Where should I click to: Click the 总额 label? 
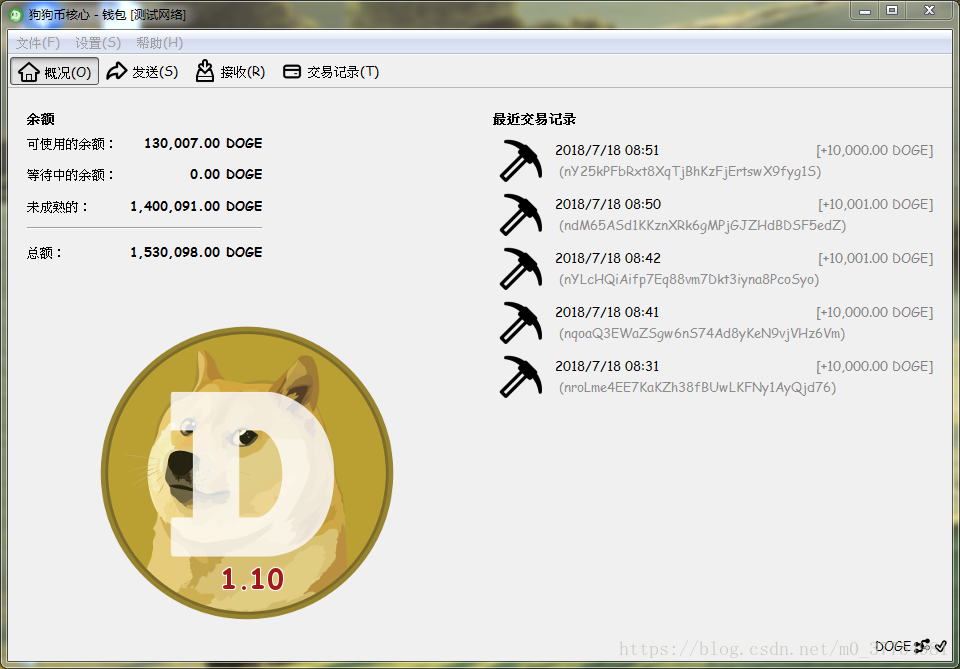pos(44,253)
